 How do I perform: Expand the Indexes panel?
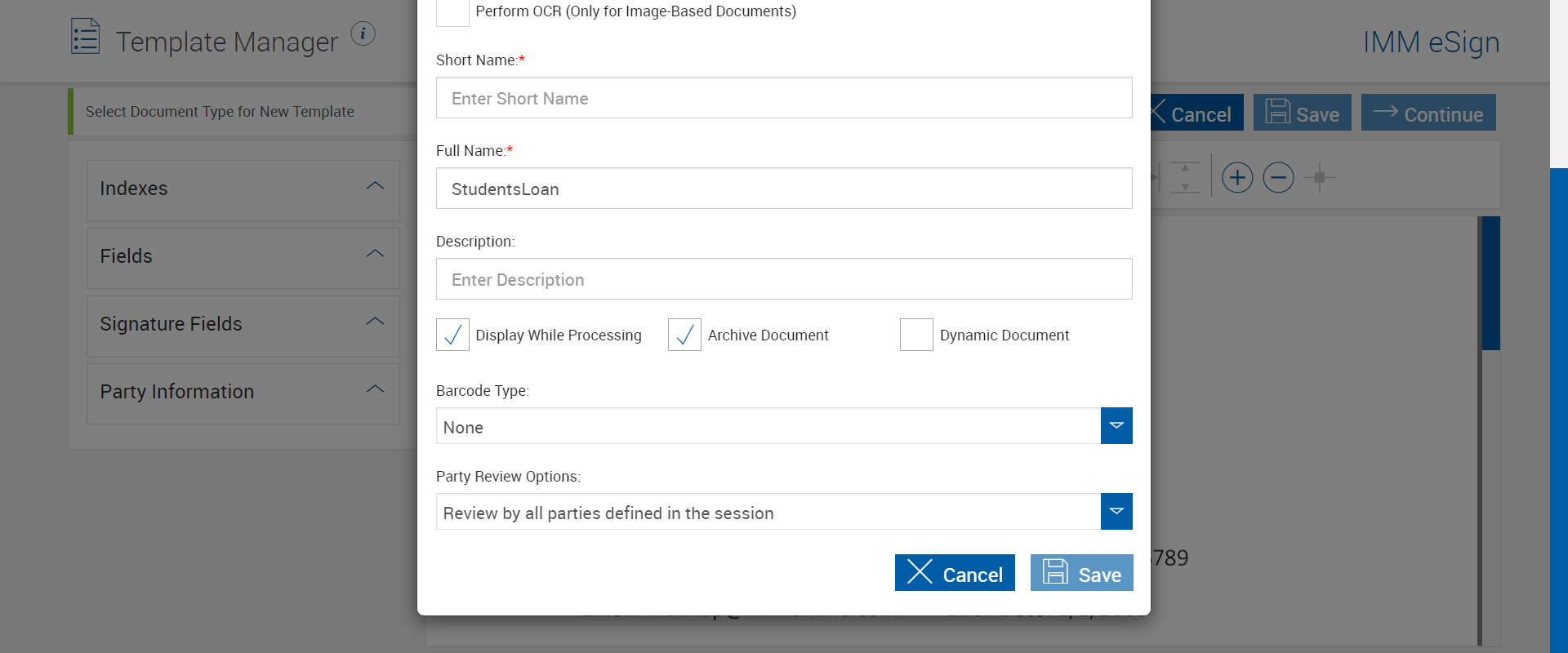pyautogui.click(x=243, y=189)
